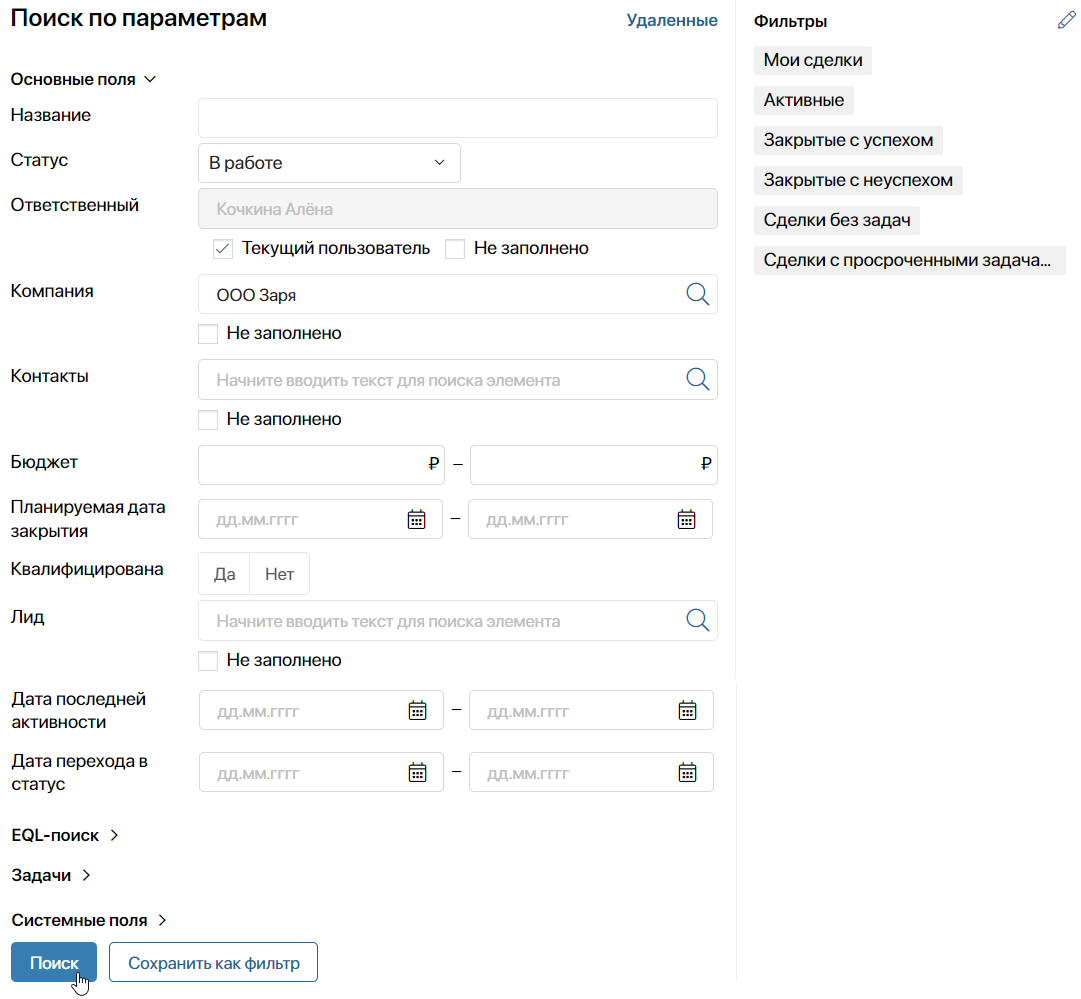The width and height of the screenshot is (1081, 999).
Task: Click Дата перехода в статус start date input
Action: (321, 772)
